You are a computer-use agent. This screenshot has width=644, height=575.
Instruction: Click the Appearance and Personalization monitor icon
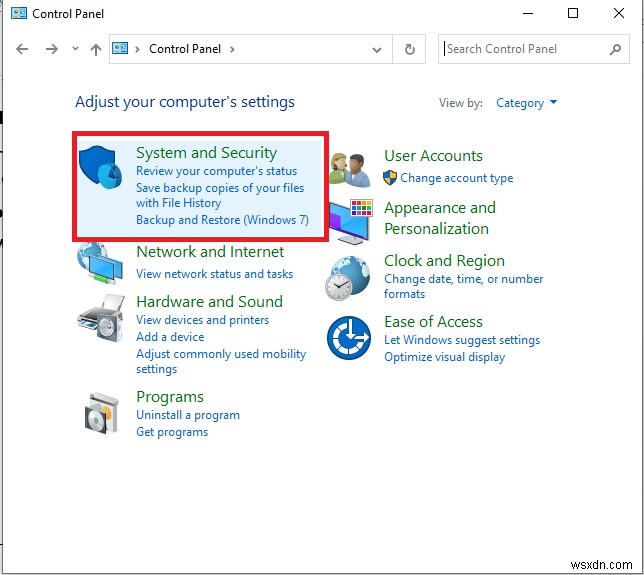350,220
